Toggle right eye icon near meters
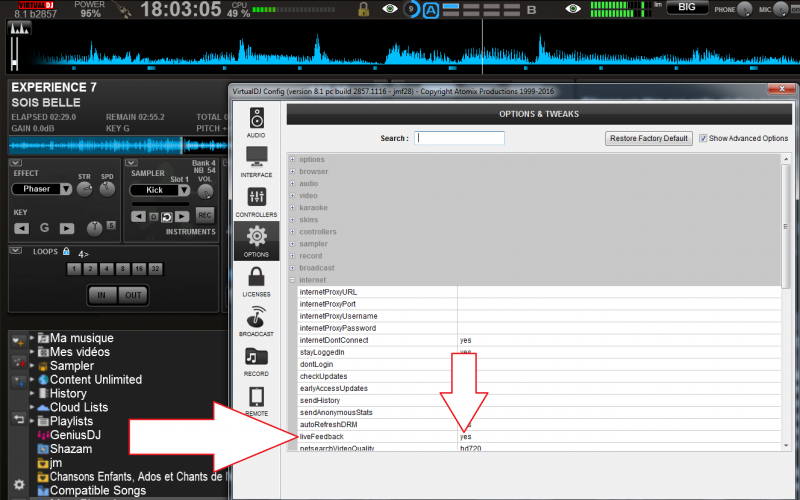The height and width of the screenshot is (500, 800). pos(573,9)
